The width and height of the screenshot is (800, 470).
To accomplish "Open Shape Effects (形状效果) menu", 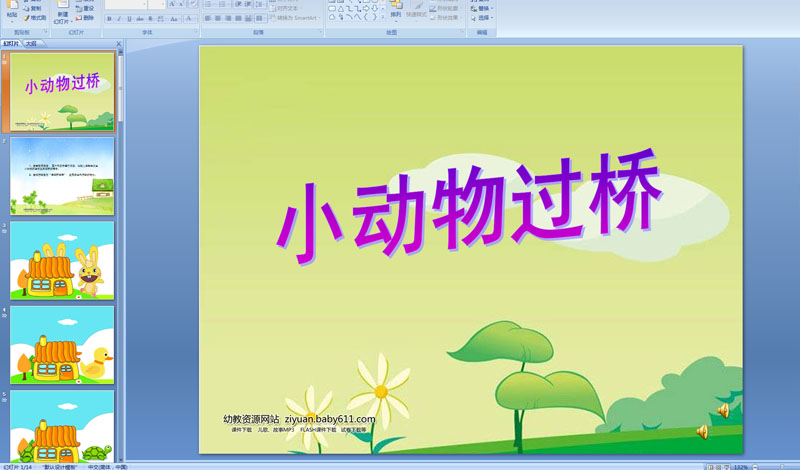I will pos(447,17).
